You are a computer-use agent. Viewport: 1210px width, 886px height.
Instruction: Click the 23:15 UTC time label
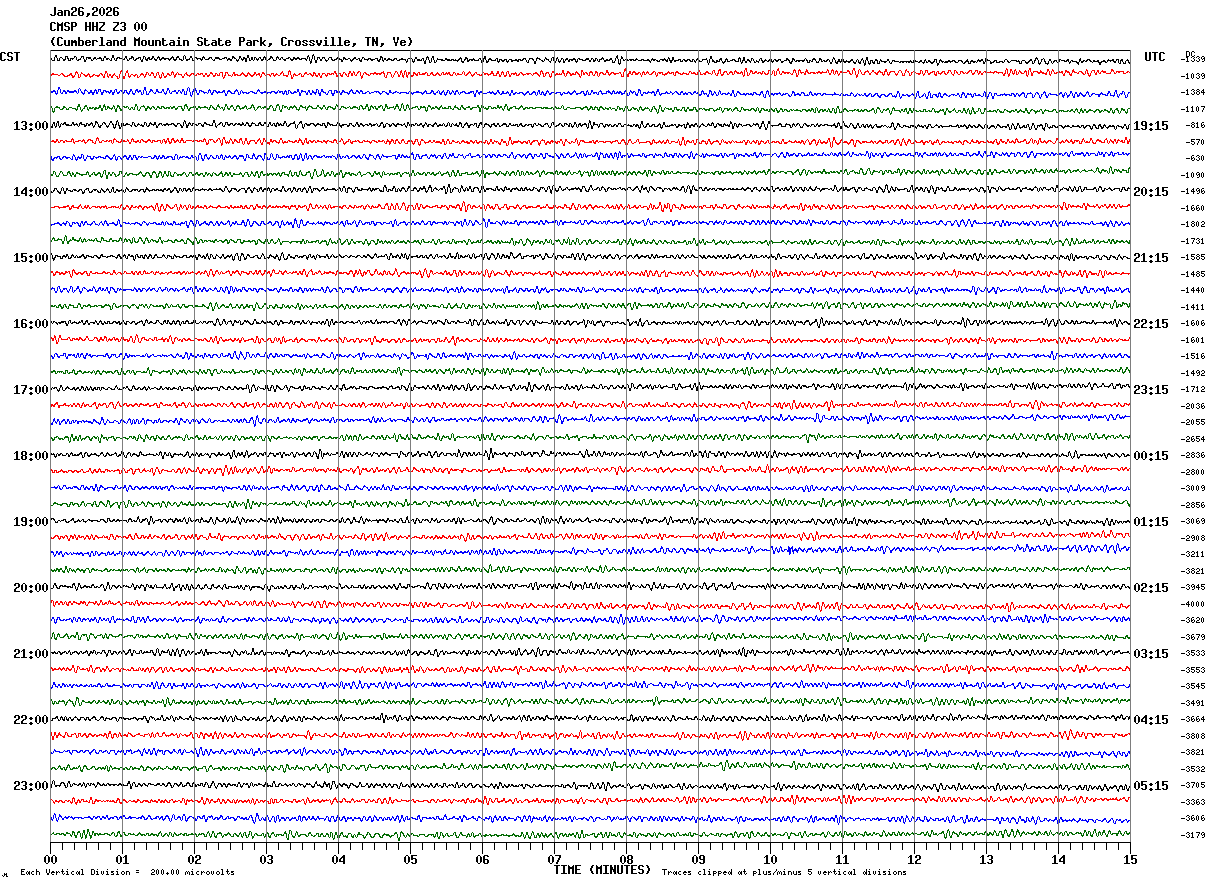(1151, 390)
